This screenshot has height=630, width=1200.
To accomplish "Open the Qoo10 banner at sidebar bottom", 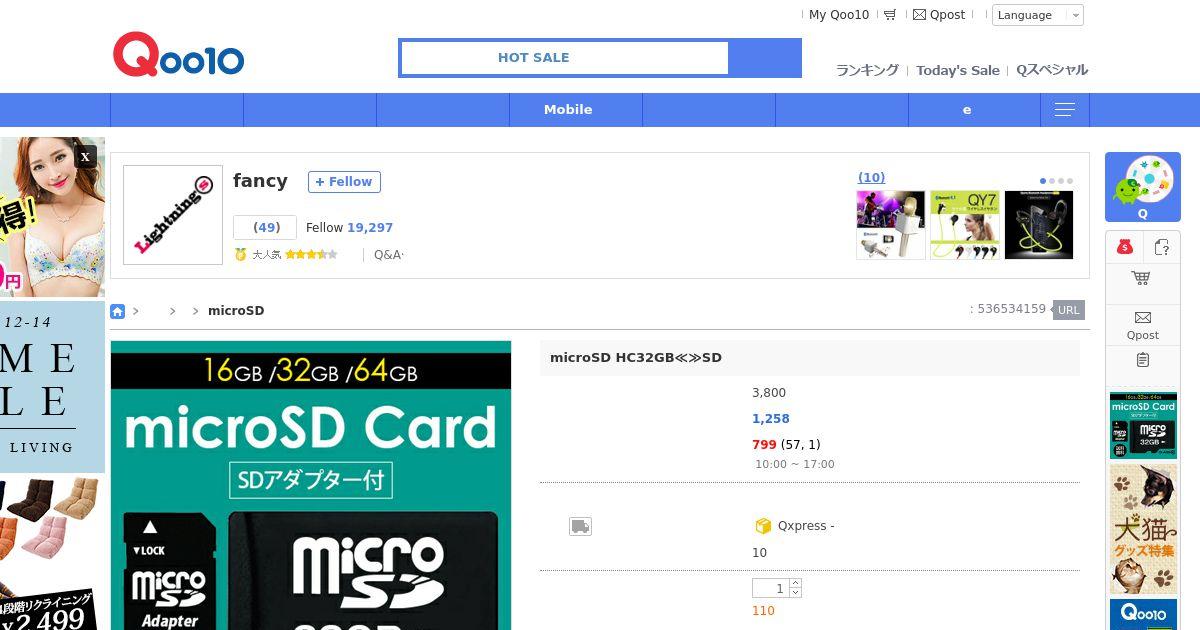I will (1143, 614).
